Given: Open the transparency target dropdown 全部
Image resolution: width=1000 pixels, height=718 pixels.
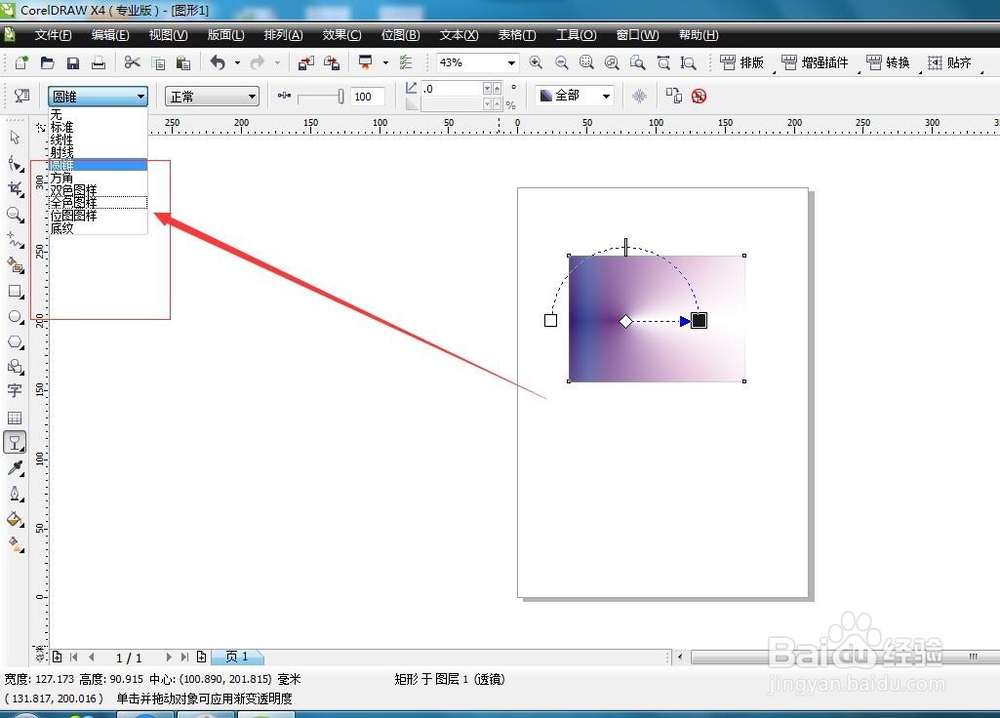Looking at the screenshot, I should [575, 96].
